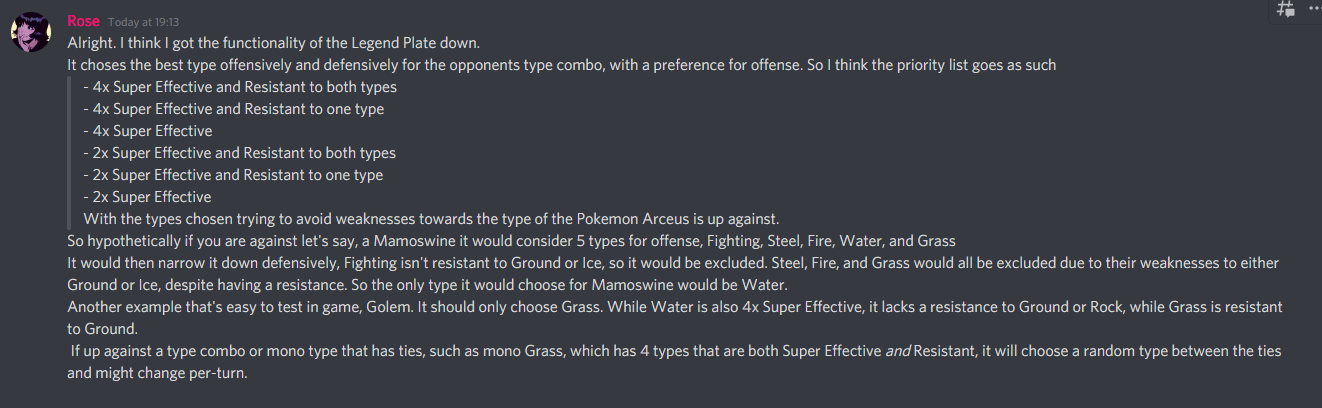
Task: Click '2x Super Effective and Resistant to both types'
Action: click(x=240, y=153)
